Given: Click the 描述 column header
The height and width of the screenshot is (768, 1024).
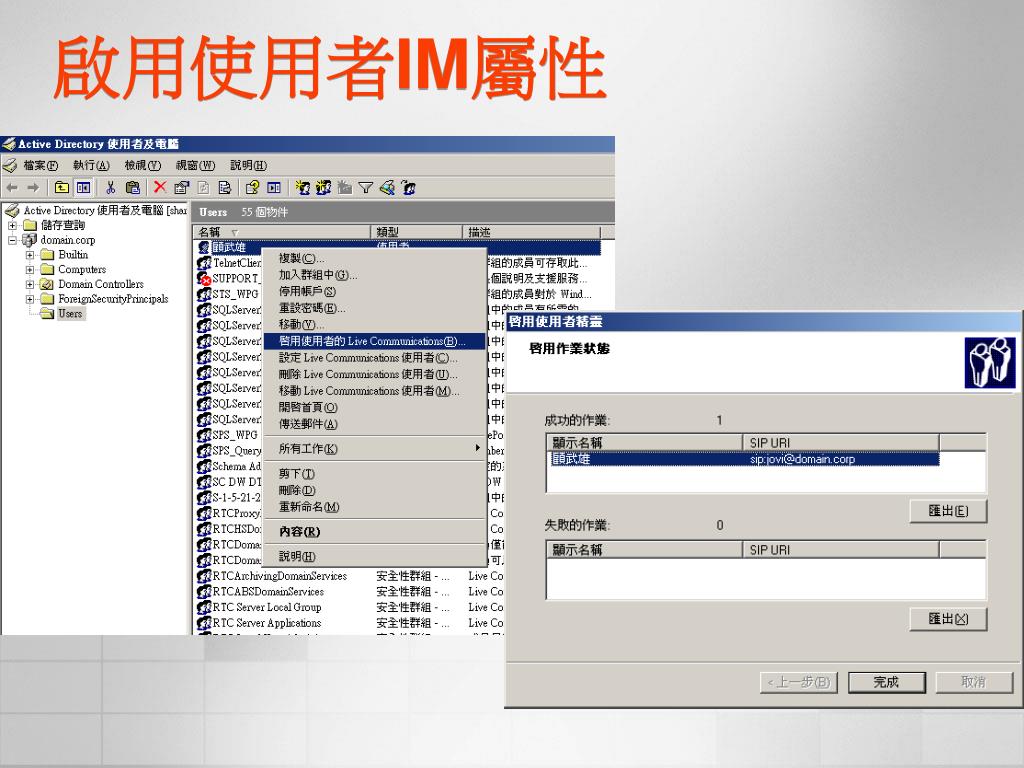Looking at the screenshot, I should point(531,232).
